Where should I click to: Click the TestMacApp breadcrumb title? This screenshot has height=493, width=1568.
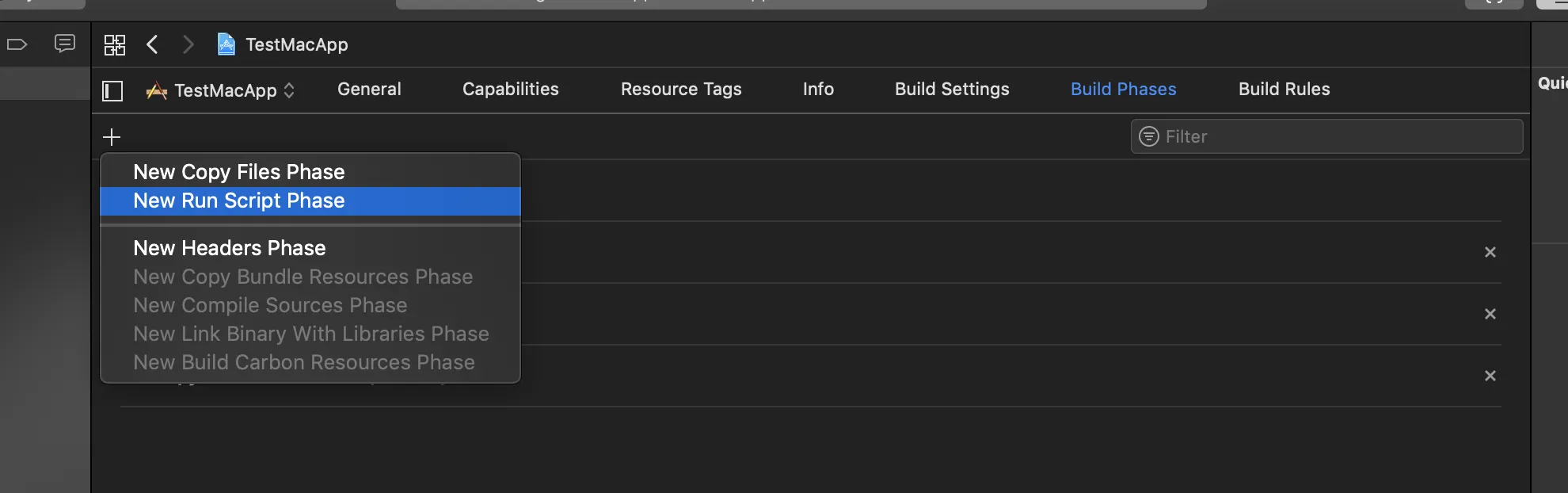(297, 45)
